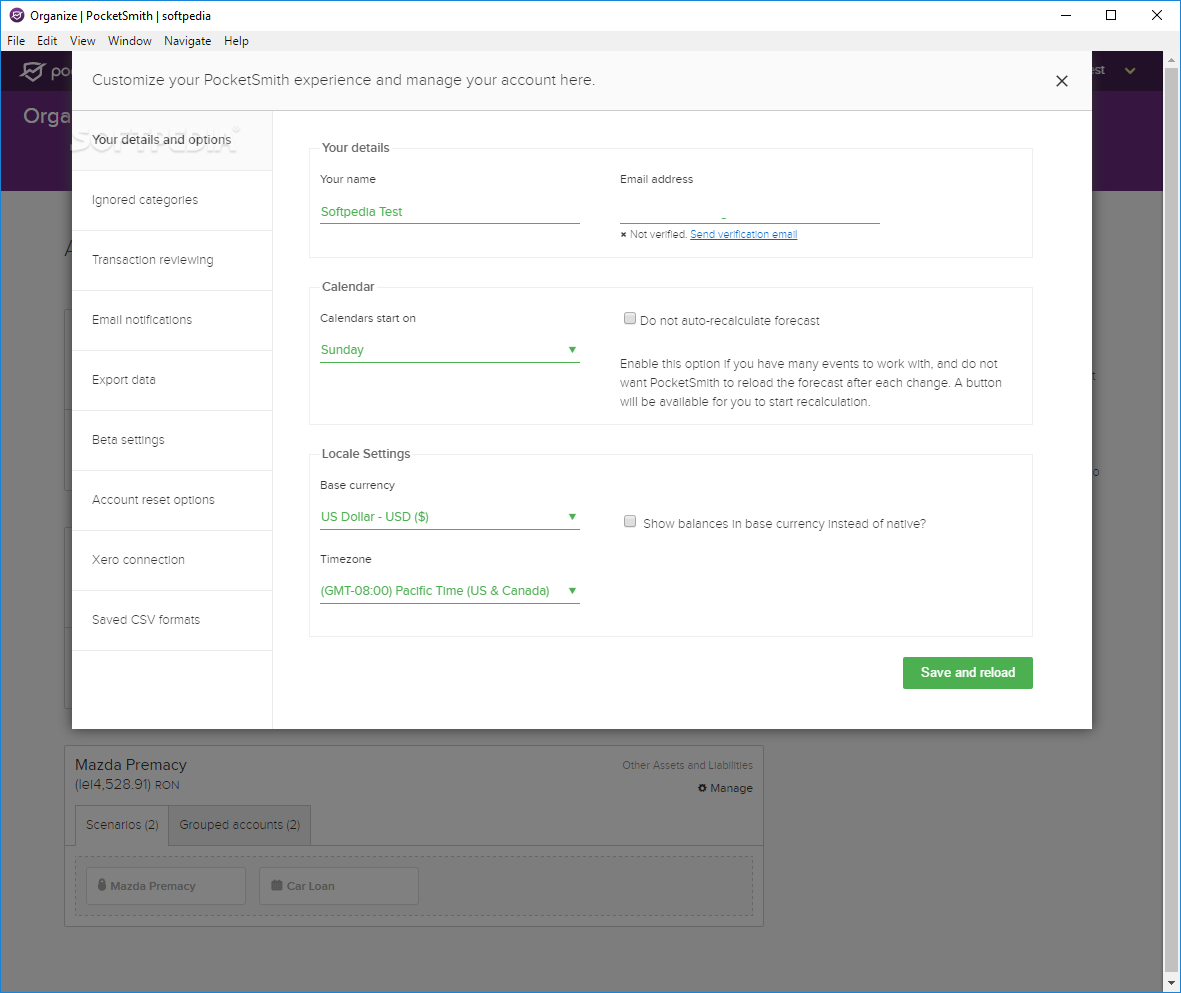Open Xero connection settings

point(172,561)
